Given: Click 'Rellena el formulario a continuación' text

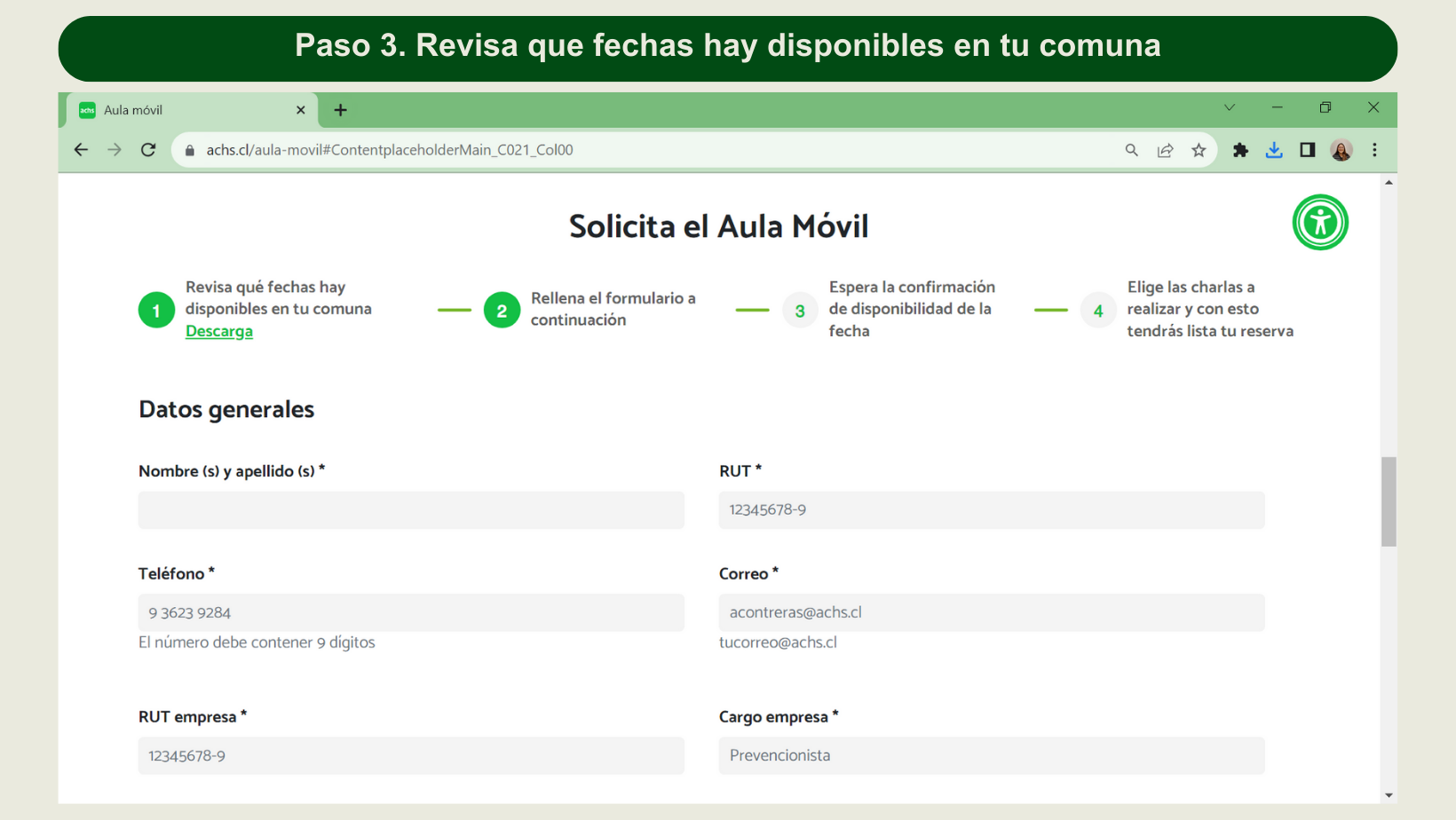Looking at the screenshot, I should (613, 309).
